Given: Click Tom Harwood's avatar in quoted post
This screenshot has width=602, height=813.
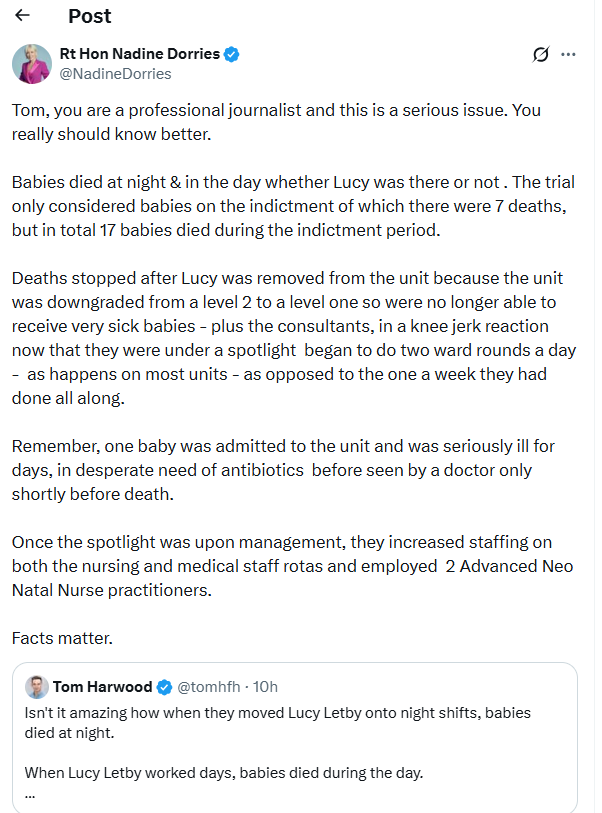Looking at the screenshot, I should tap(37, 687).
